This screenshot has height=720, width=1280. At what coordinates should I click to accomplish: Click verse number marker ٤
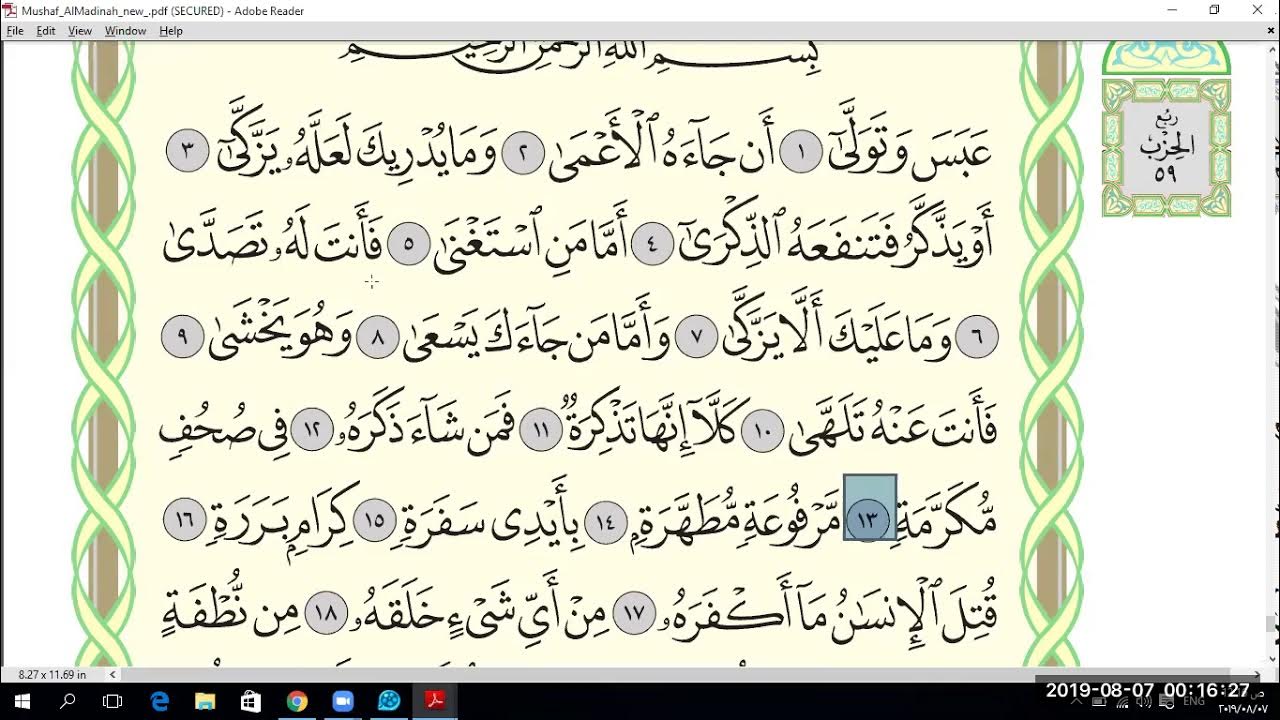(x=653, y=244)
